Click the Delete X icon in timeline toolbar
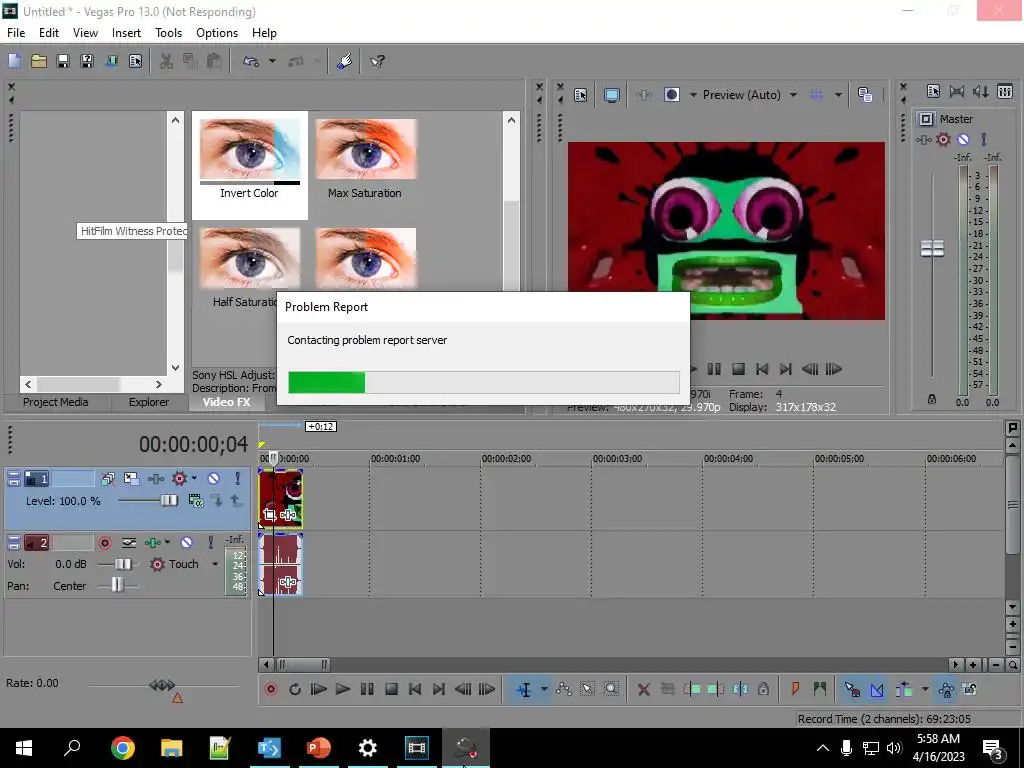The height and width of the screenshot is (768, 1024). point(643,690)
